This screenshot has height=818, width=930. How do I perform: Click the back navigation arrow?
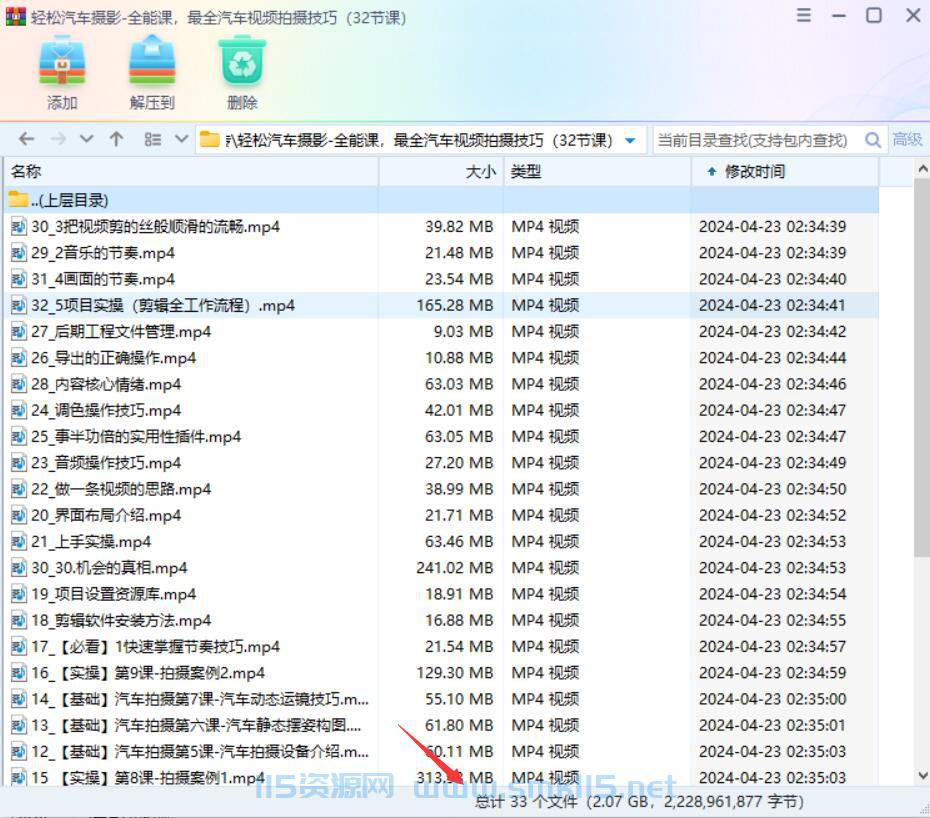tap(26, 139)
